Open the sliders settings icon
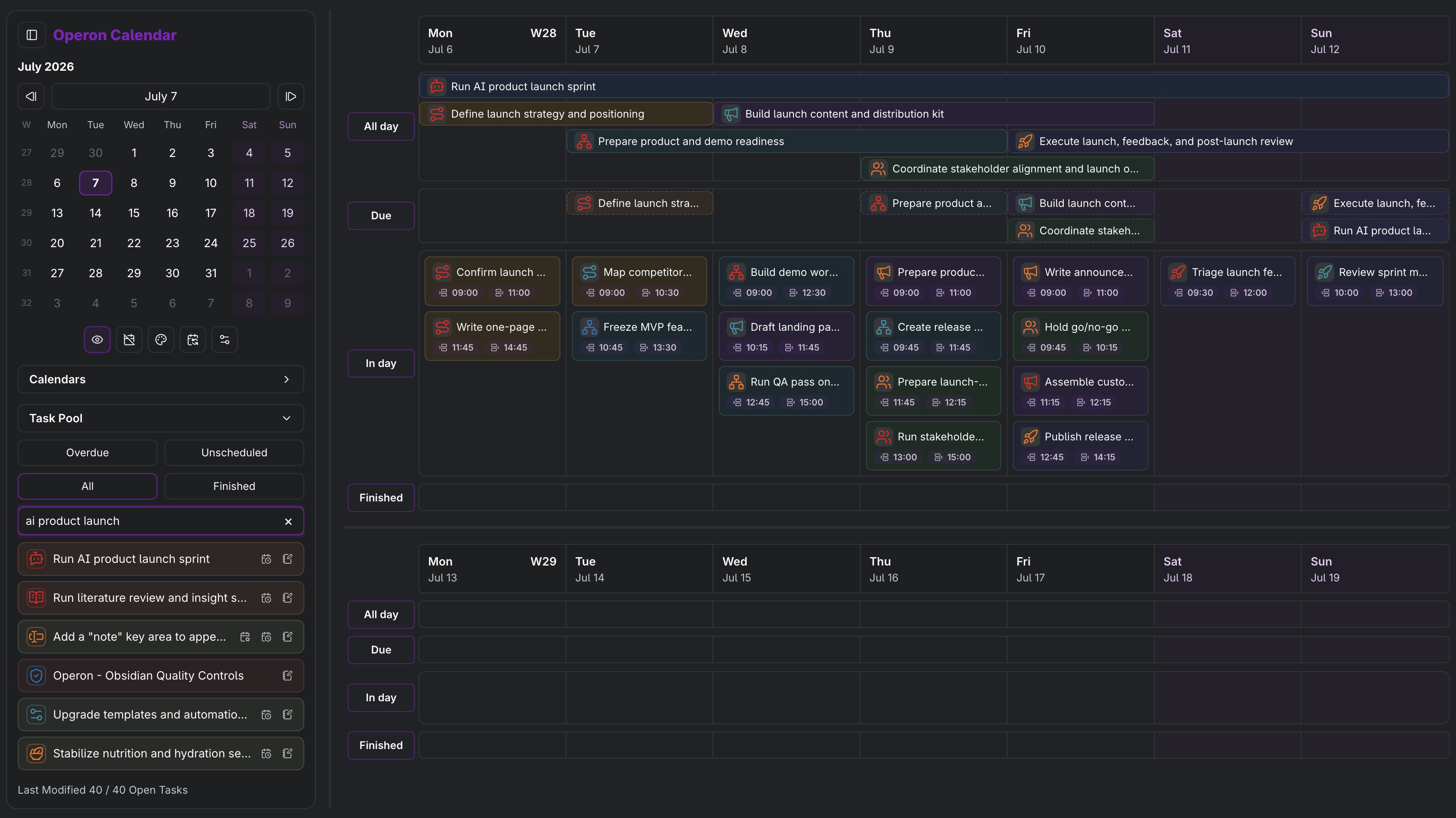 224,340
